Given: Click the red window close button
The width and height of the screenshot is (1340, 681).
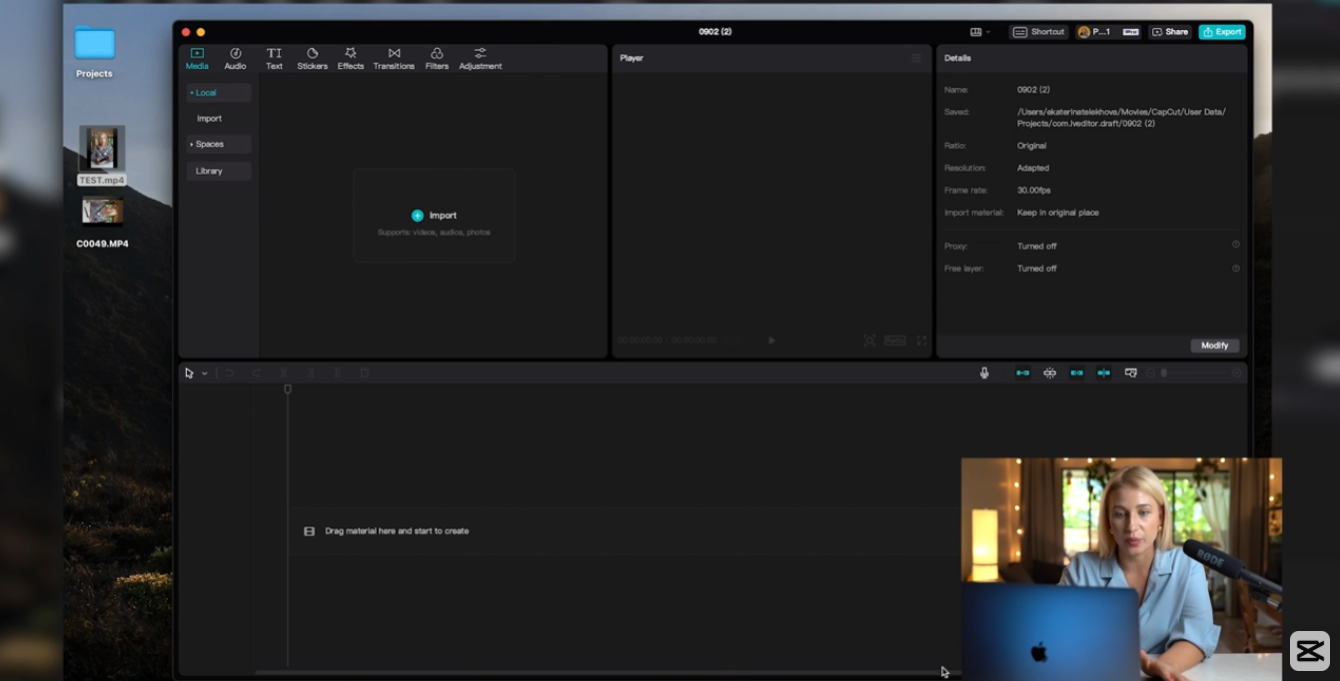Looking at the screenshot, I should [186, 32].
